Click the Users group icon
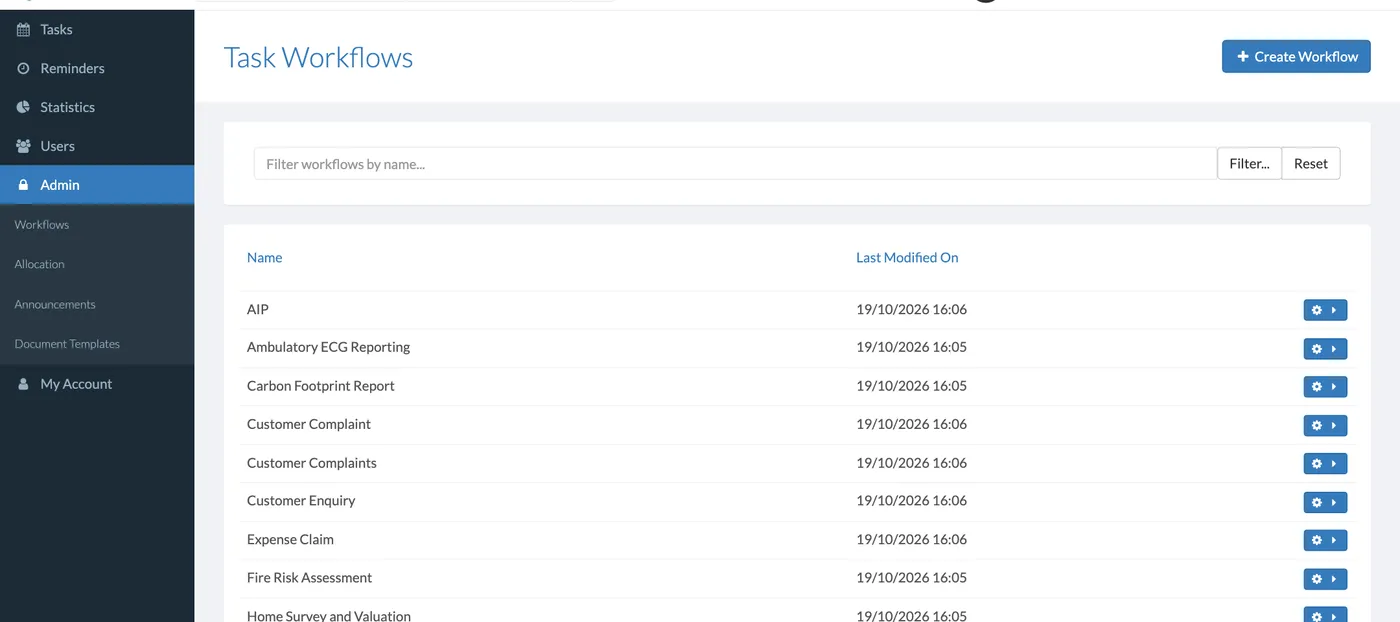 click(x=24, y=146)
